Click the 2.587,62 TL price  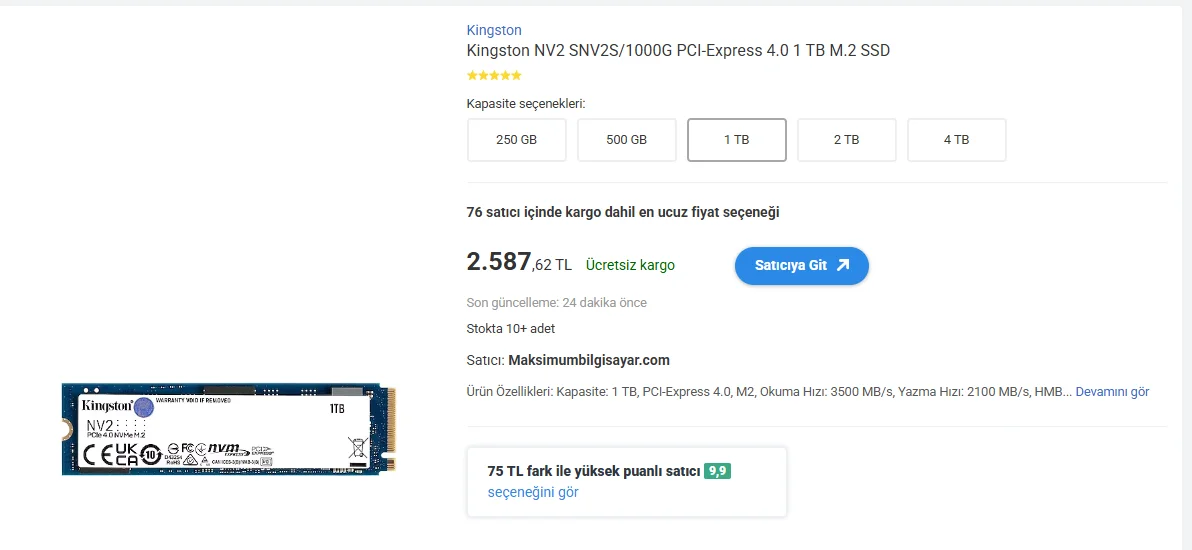click(519, 262)
